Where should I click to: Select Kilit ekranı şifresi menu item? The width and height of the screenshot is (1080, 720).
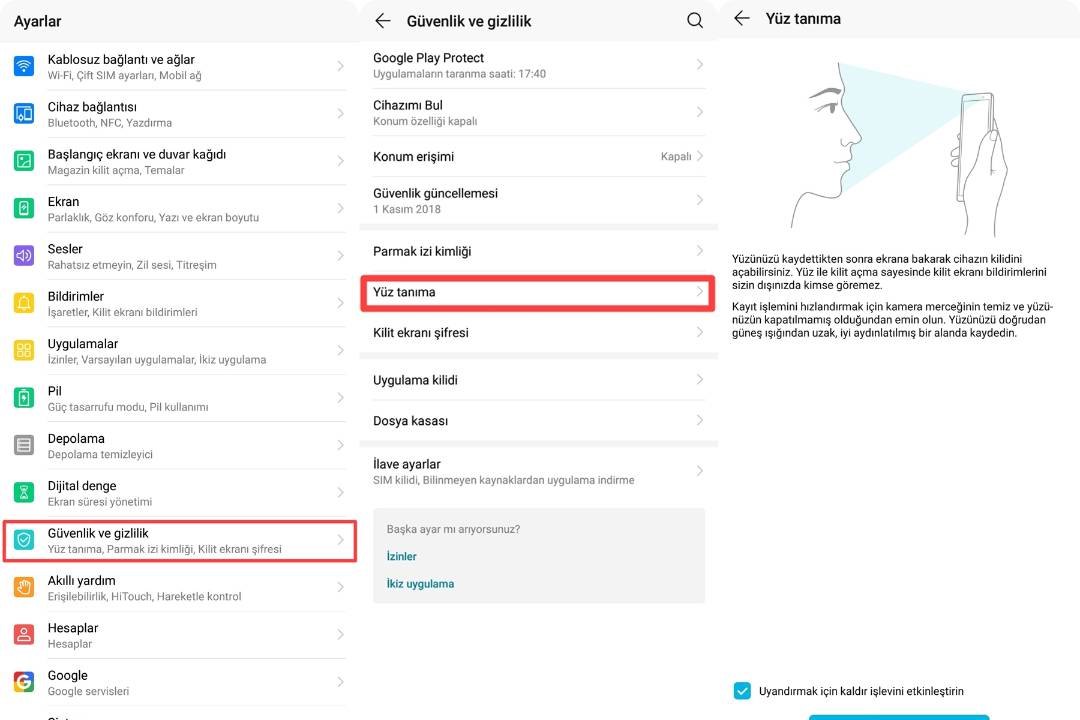[537, 332]
